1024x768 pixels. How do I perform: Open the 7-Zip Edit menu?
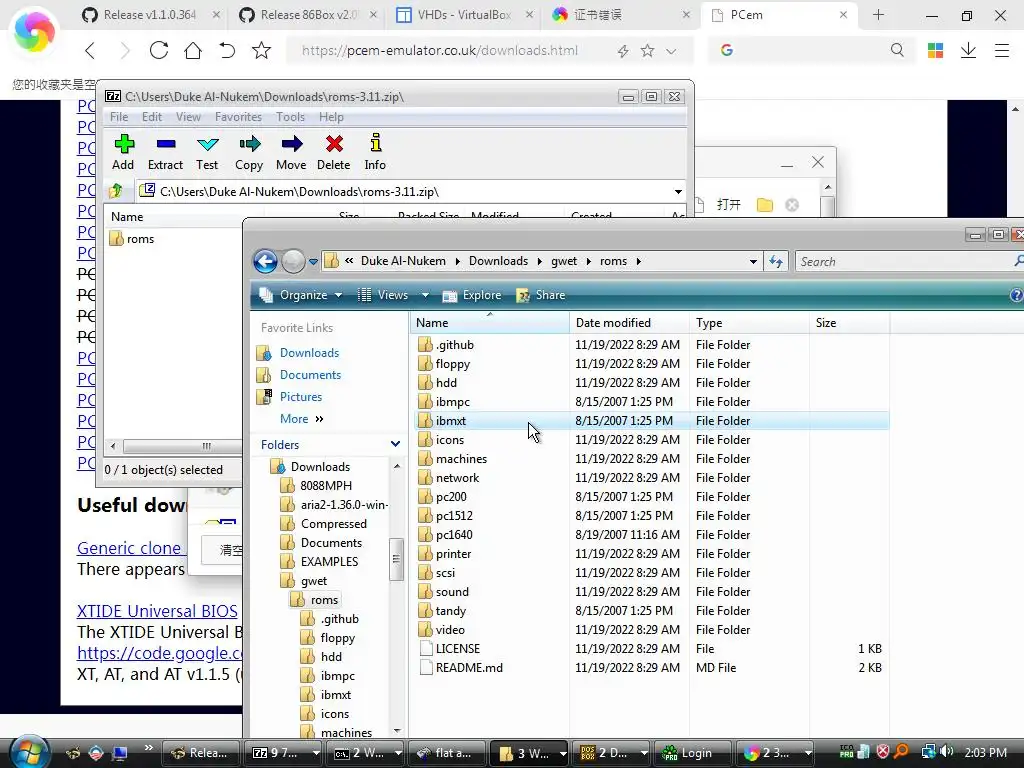152,117
